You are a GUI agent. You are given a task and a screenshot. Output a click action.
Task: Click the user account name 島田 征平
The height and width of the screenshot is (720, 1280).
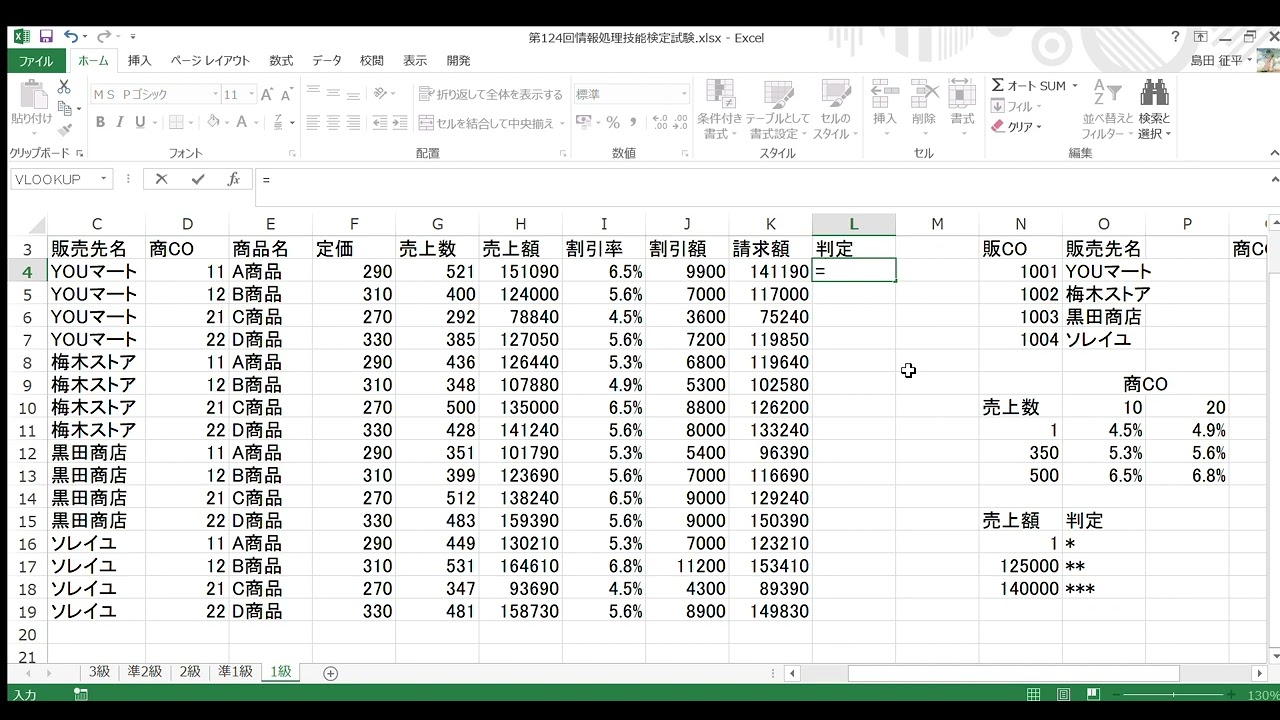pyautogui.click(x=1216, y=61)
